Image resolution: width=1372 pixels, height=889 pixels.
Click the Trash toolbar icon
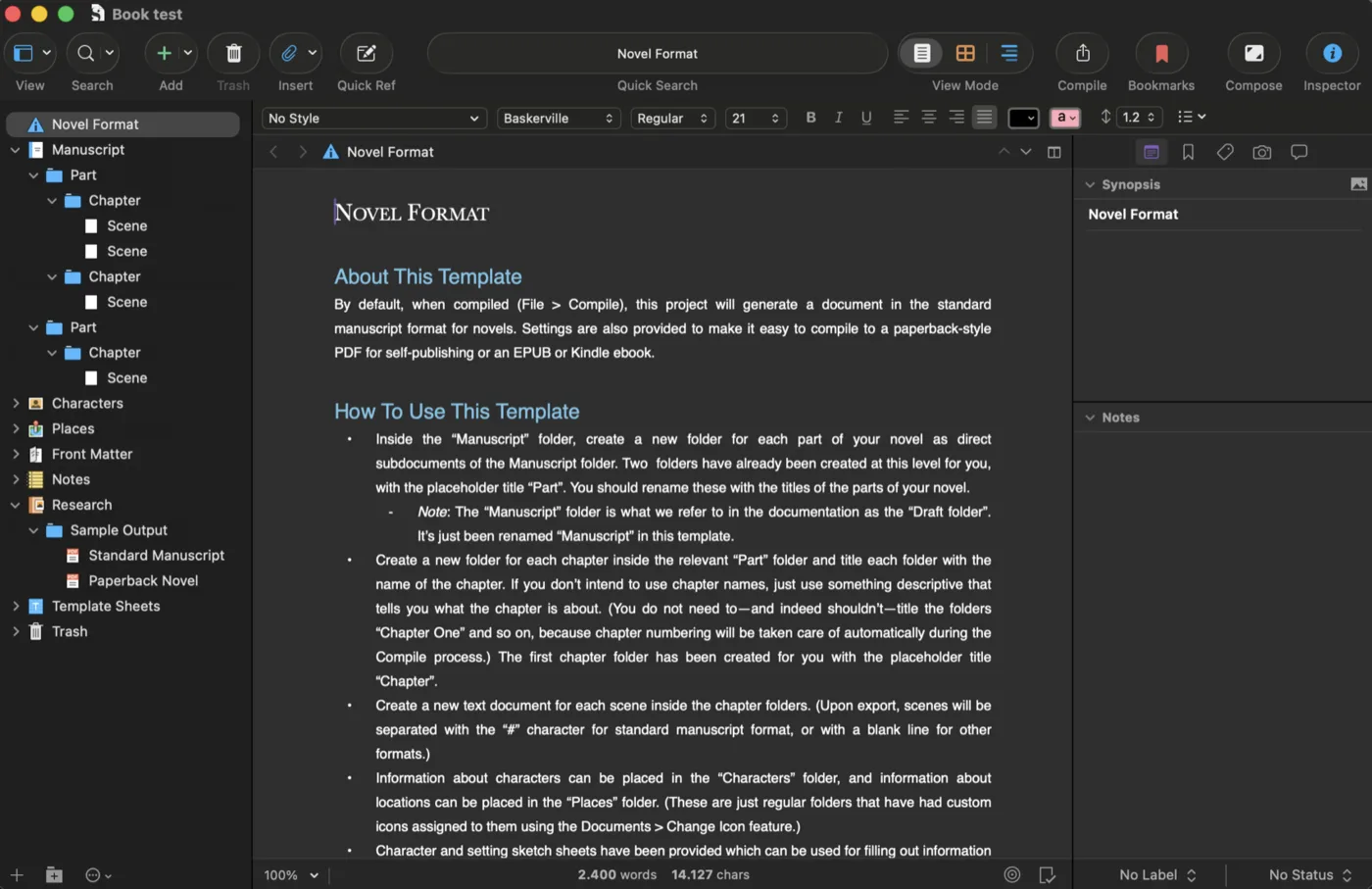click(x=233, y=53)
